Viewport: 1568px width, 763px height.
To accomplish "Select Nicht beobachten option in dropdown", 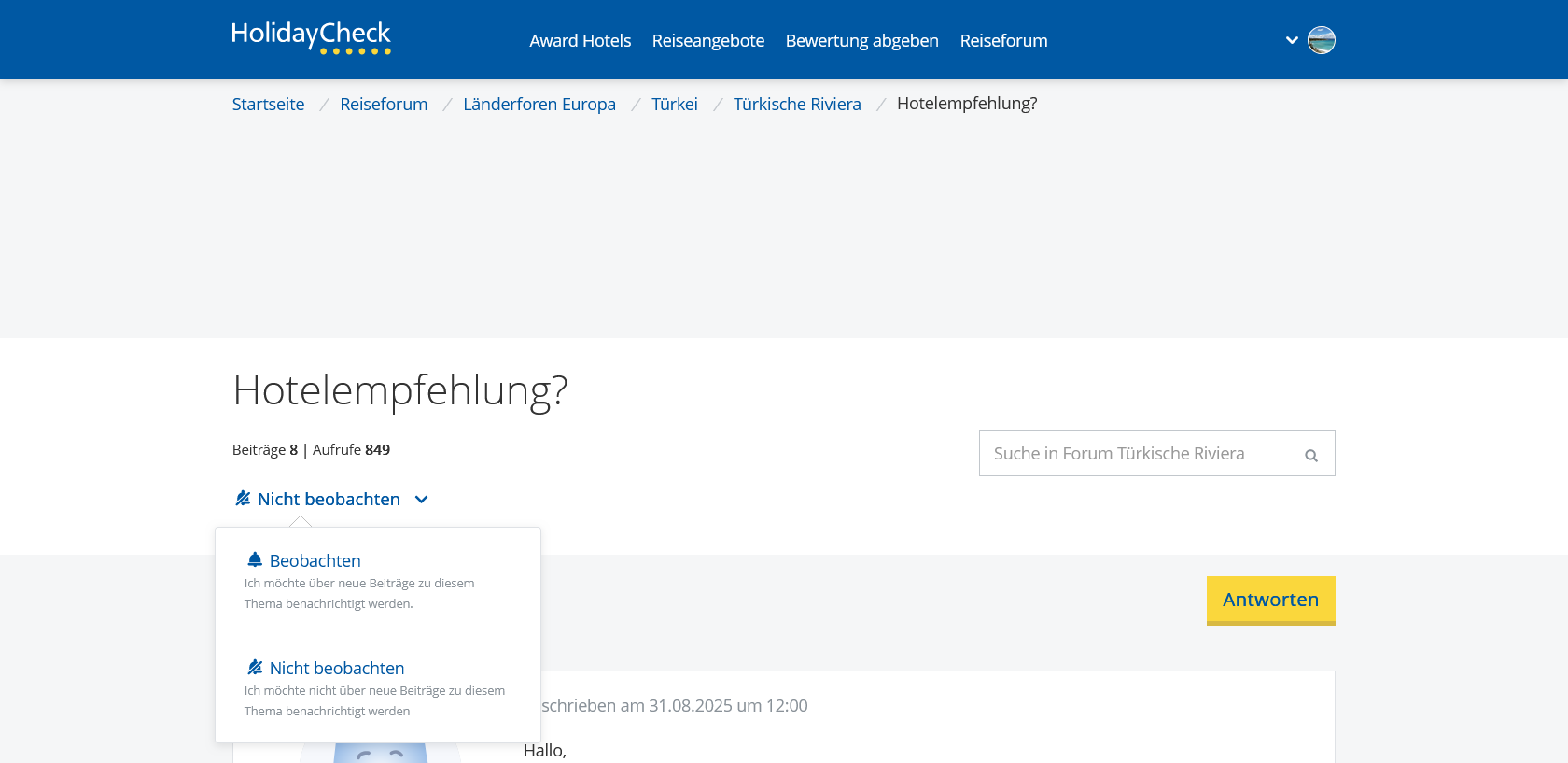I will 336,669.
